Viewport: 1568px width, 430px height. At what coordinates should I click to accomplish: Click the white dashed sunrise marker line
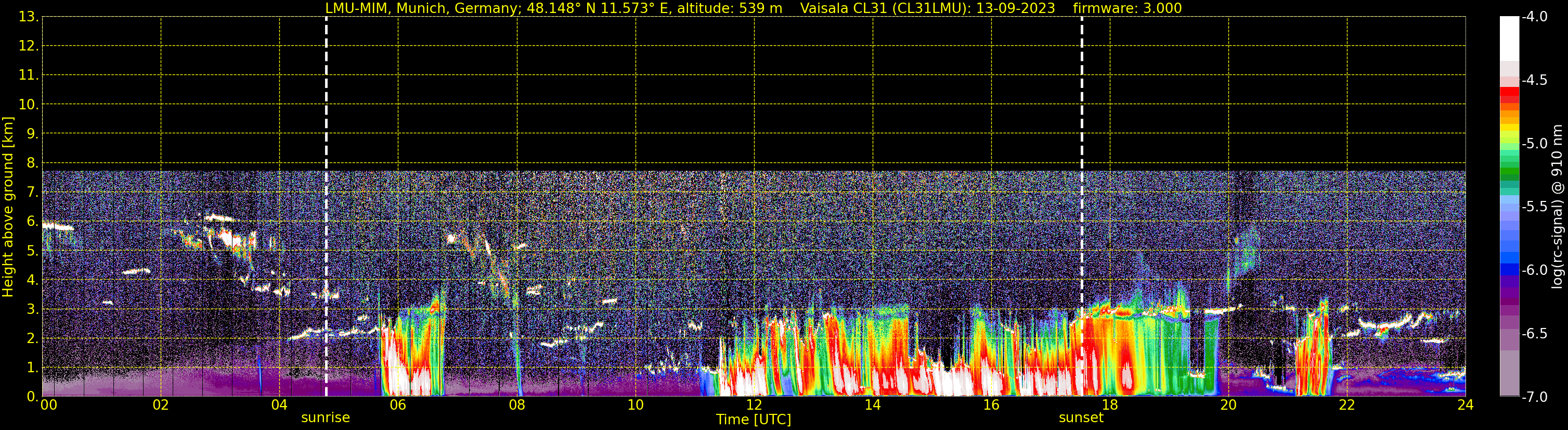coord(326,207)
